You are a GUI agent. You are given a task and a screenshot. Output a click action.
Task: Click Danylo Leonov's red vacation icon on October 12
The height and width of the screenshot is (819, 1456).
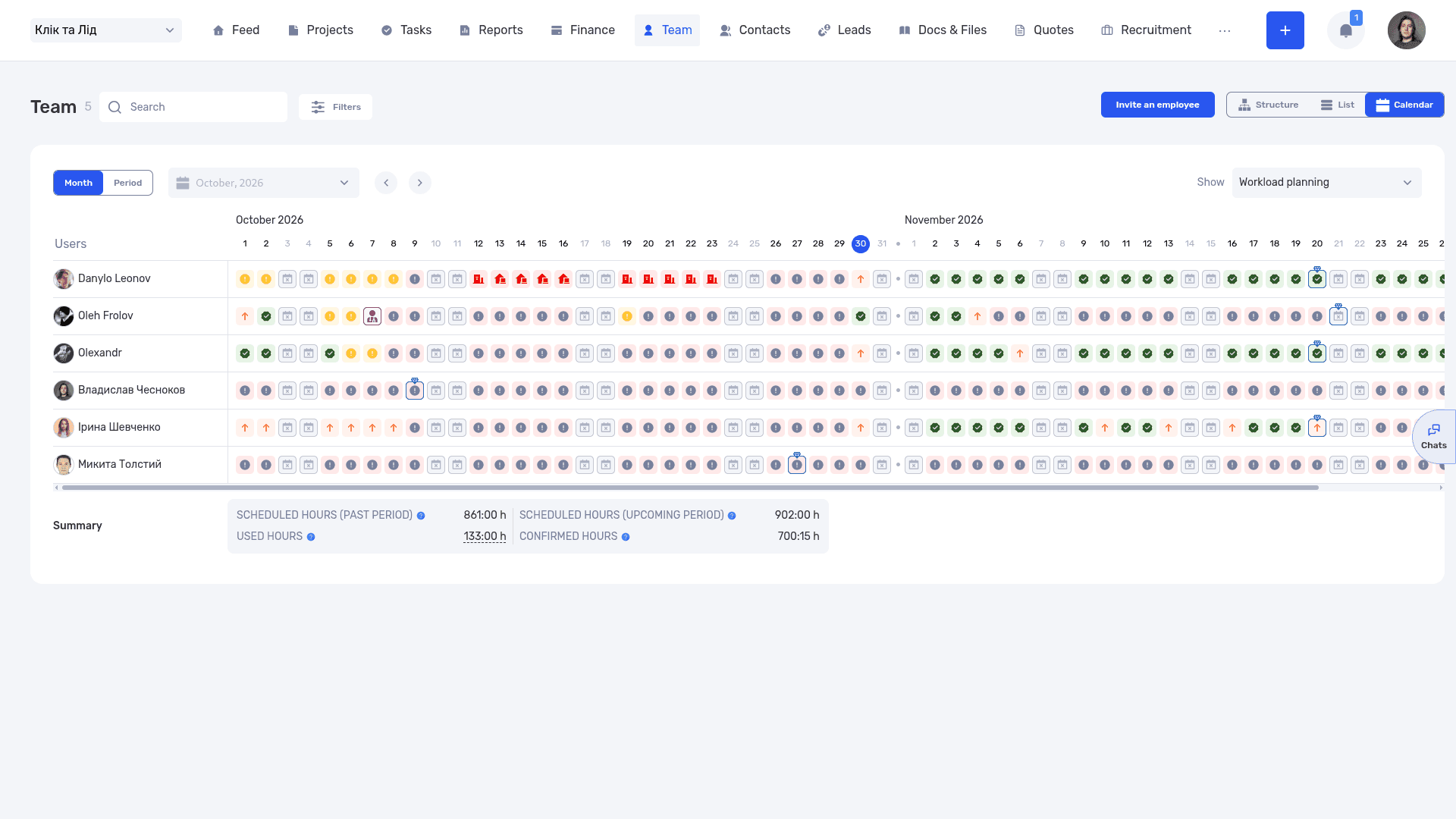click(479, 279)
